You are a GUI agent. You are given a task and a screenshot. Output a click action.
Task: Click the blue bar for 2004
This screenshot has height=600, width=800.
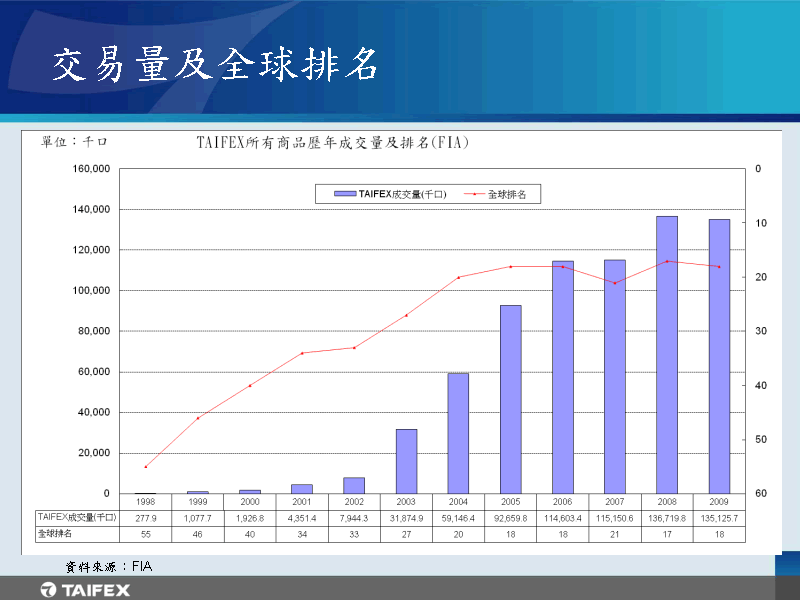458,433
